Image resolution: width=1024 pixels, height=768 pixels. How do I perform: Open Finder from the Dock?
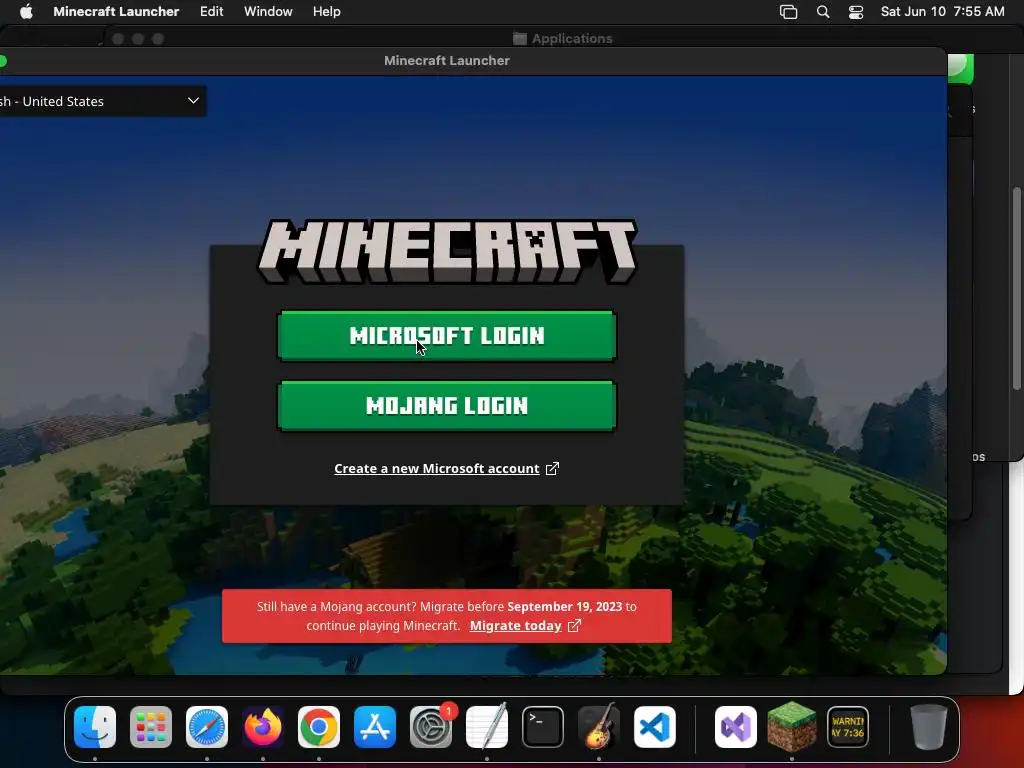tap(95, 727)
